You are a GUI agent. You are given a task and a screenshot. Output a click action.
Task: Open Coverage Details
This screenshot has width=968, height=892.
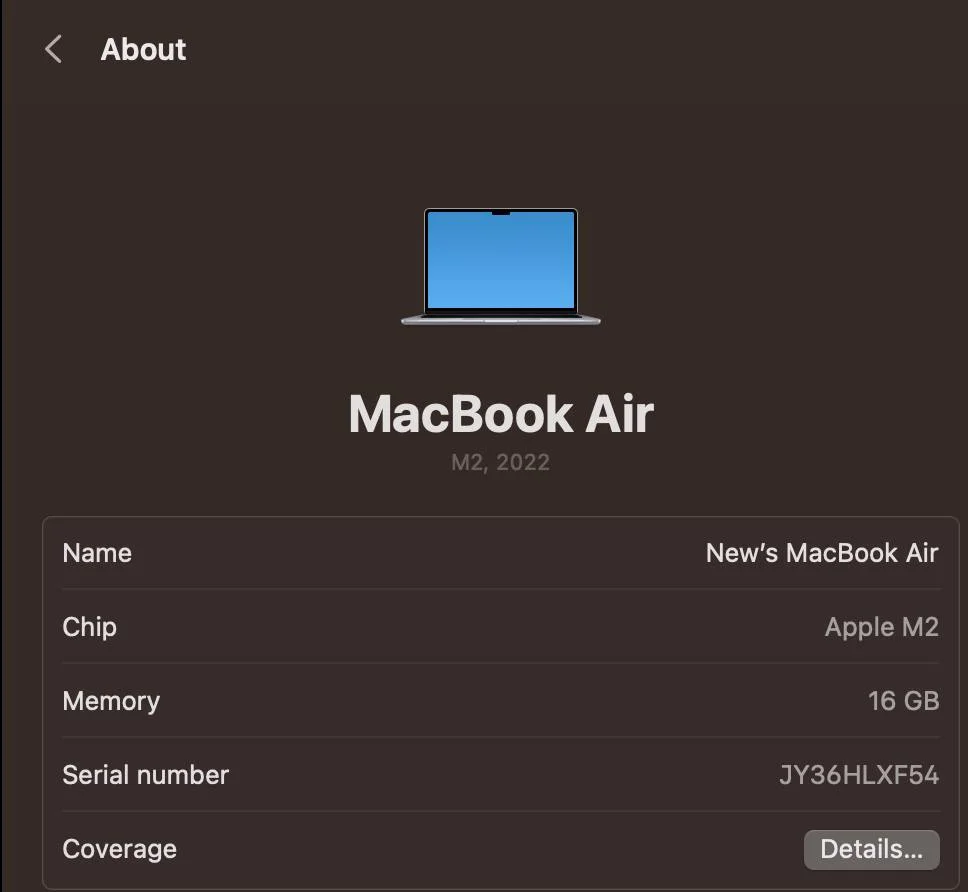871,849
